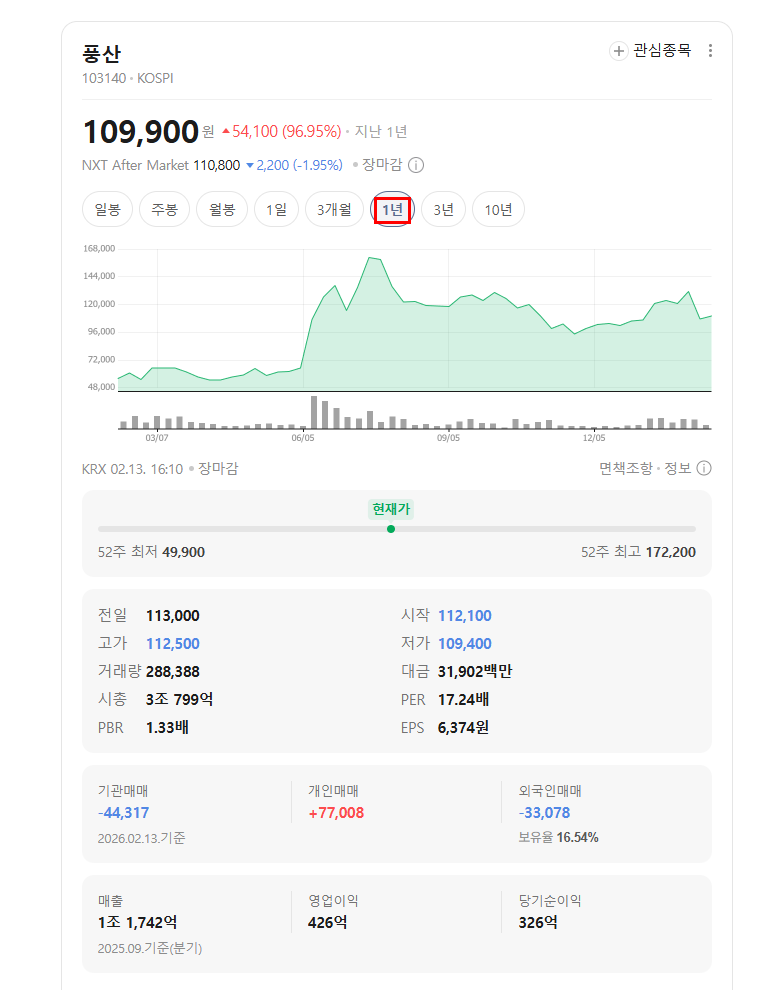The height and width of the screenshot is (990, 784).
Task: Open the 면책조항 disclaimer link
Action: coord(626,468)
